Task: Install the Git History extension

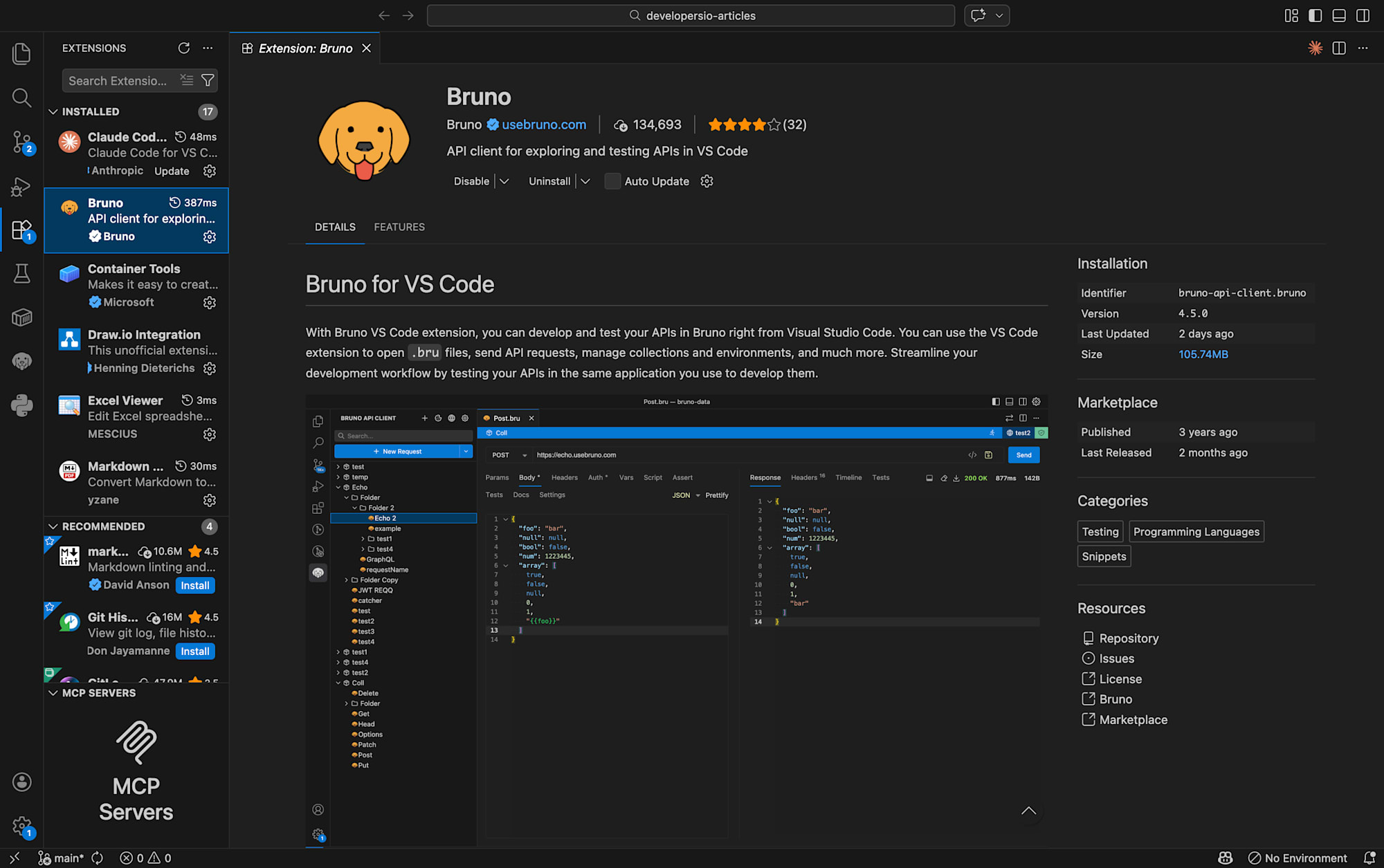Action: coord(195,651)
